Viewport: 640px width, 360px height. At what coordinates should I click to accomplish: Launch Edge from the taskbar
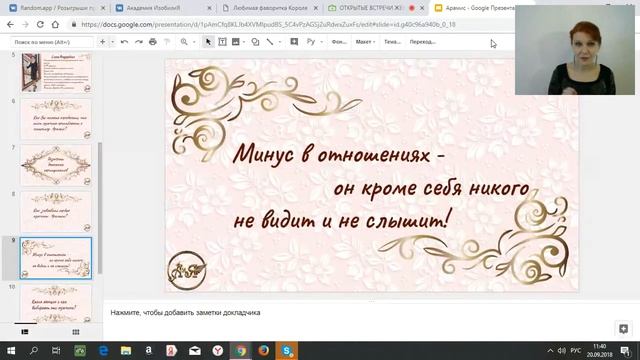point(103,351)
